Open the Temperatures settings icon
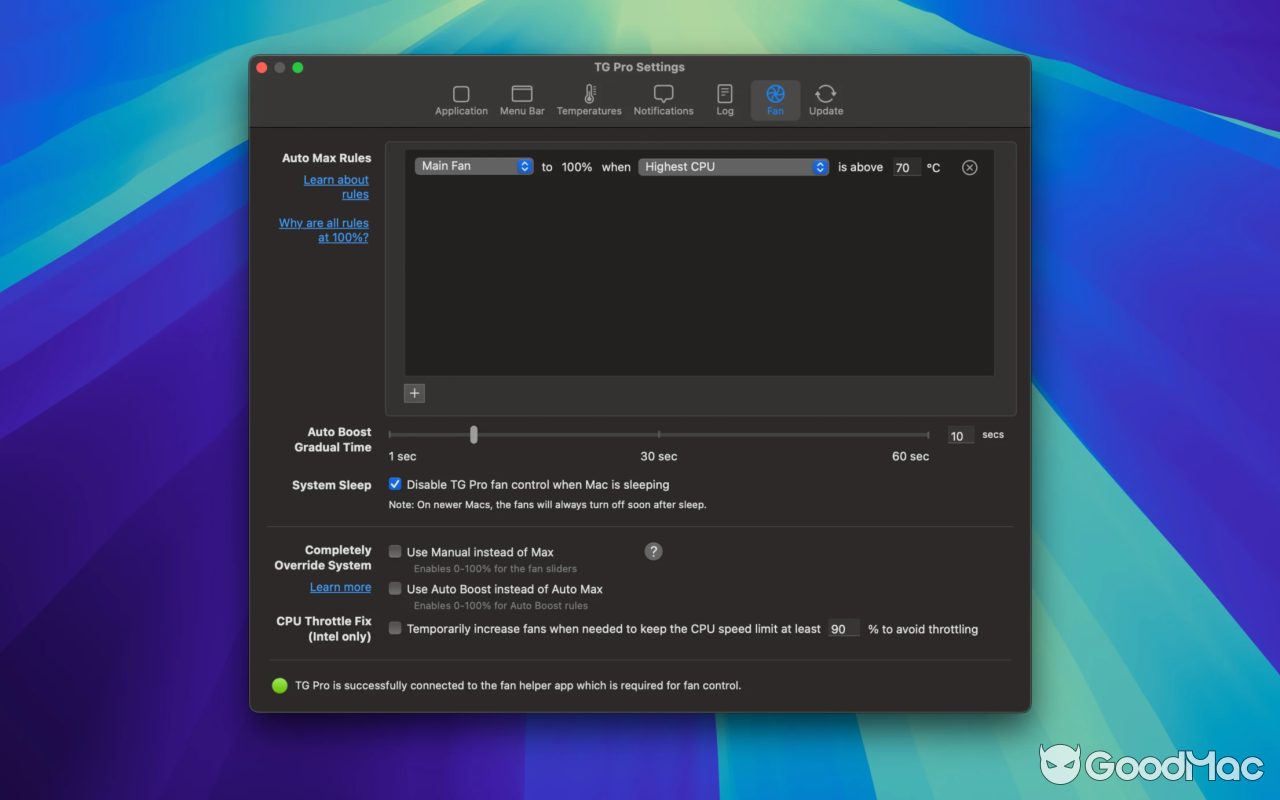The height and width of the screenshot is (800, 1280). pos(589,99)
